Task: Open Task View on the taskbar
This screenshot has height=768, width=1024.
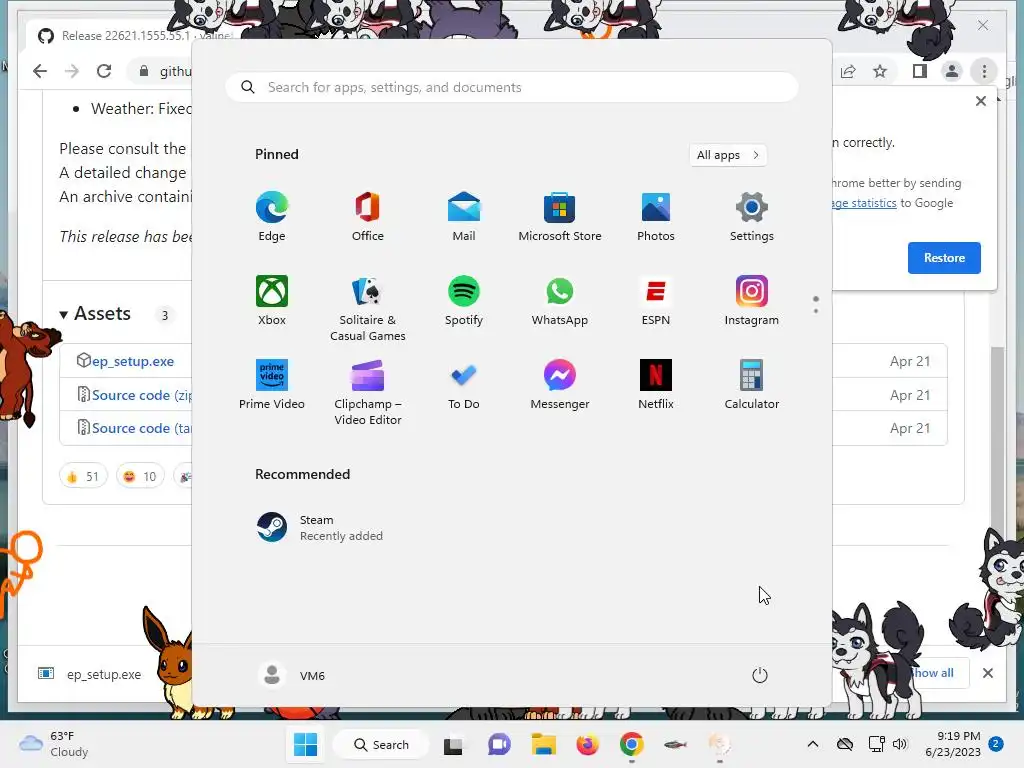Action: point(453,744)
